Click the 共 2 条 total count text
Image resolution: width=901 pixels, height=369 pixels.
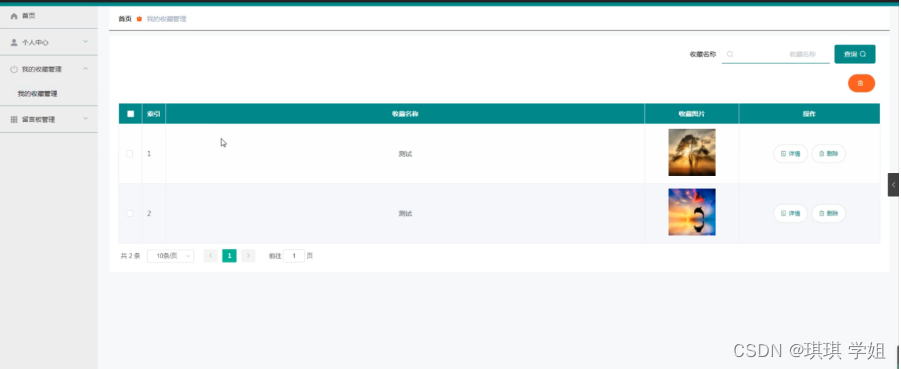(130, 256)
